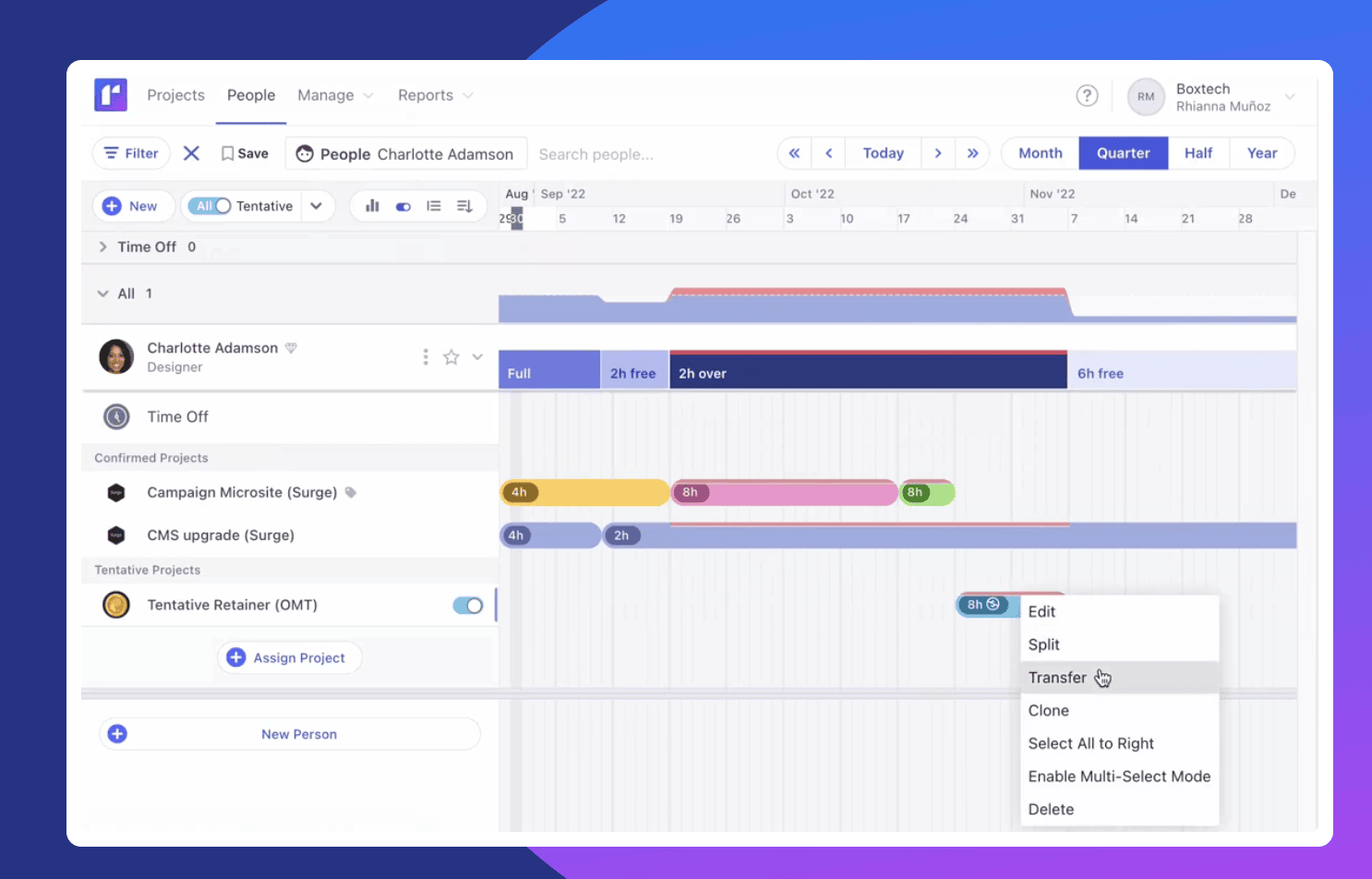This screenshot has width=1372, height=879.
Task: Click the bar chart view icon
Action: [372, 206]
